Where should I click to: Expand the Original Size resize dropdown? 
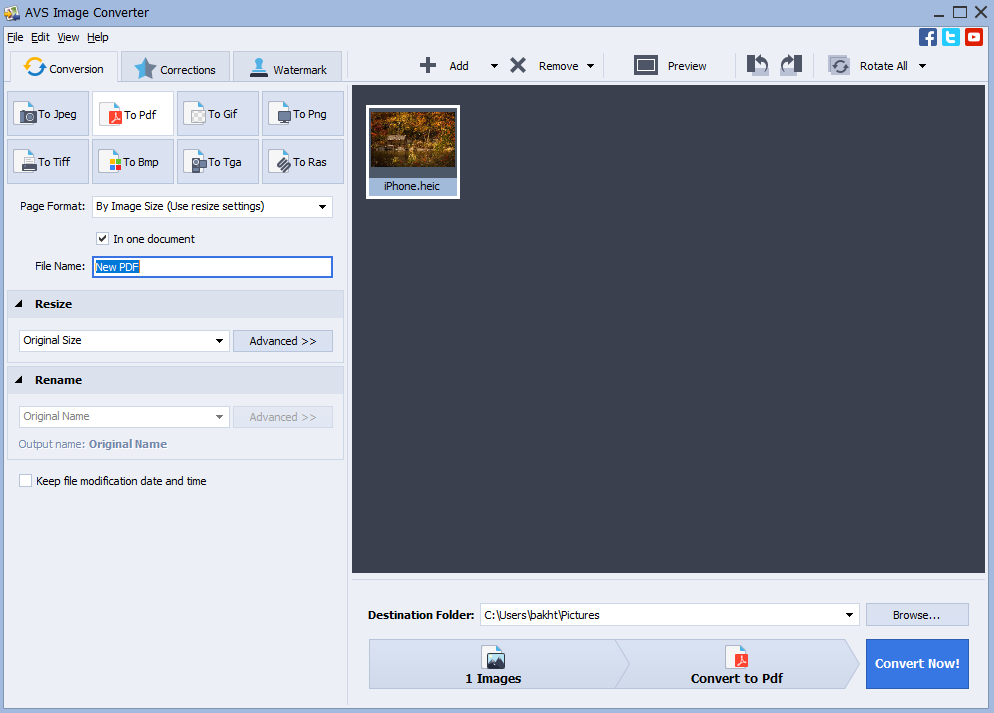[219, 341]
